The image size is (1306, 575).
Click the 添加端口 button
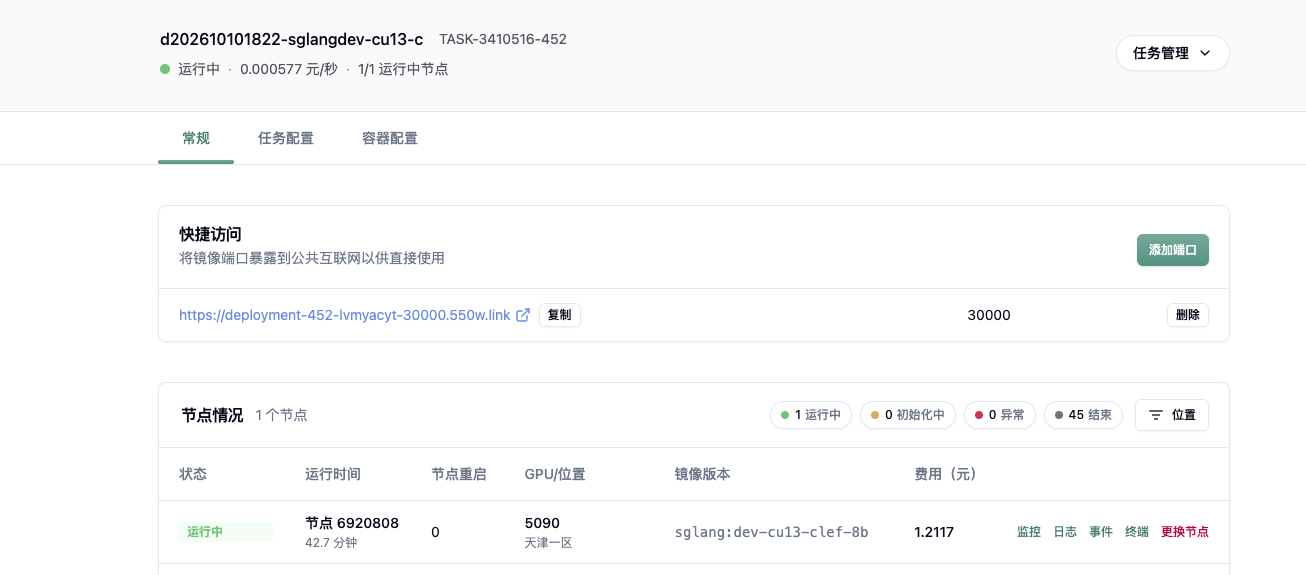click(x=1172, y=250)
